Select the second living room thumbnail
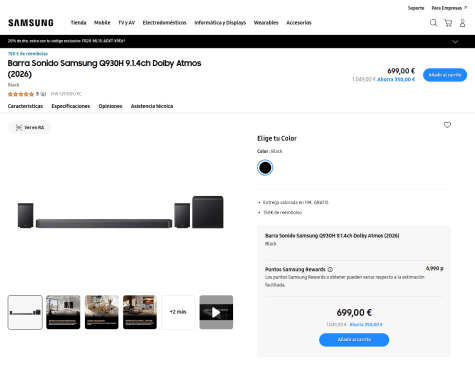475x380 pixels. click(x=102, y=312)
